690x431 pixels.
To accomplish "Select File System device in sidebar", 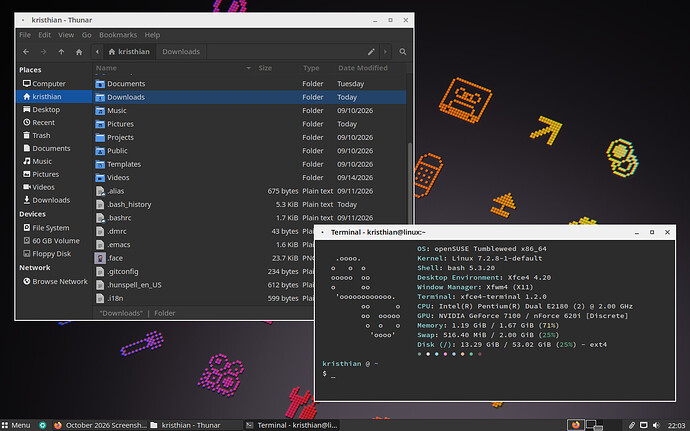I will [54, 228].
